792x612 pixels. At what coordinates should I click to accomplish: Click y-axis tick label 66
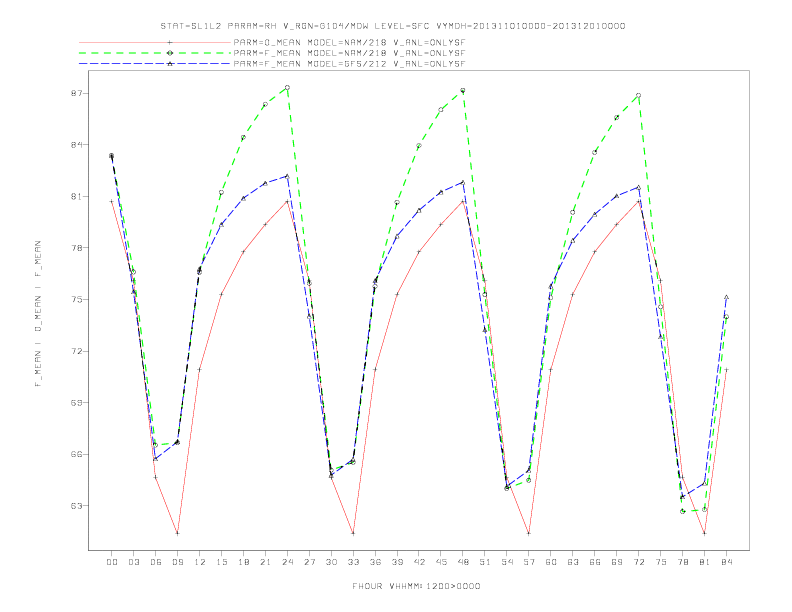[x=78, y=454]
